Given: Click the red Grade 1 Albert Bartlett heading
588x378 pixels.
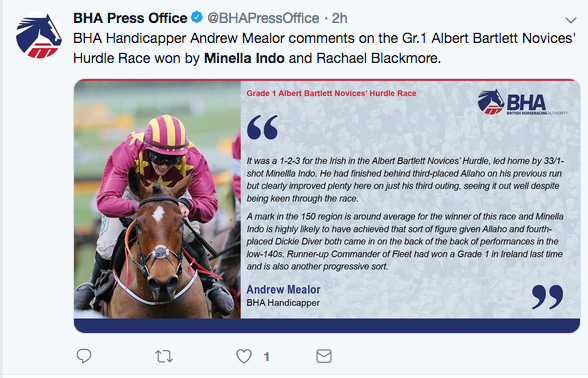Looking at the screenshot, I should [x=331, y=93].
